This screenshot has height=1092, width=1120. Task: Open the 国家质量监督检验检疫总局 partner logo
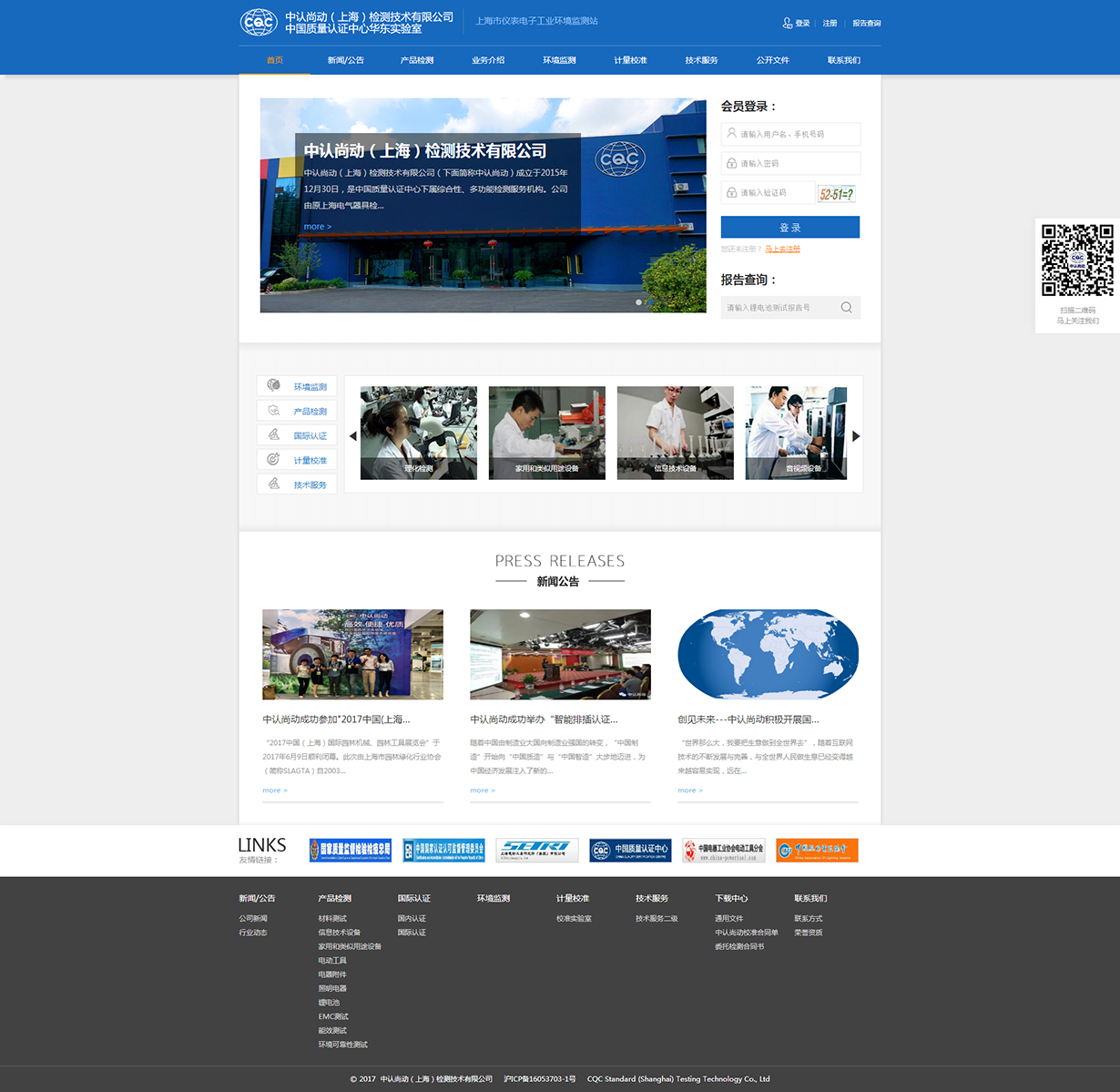tap(351, 851)
